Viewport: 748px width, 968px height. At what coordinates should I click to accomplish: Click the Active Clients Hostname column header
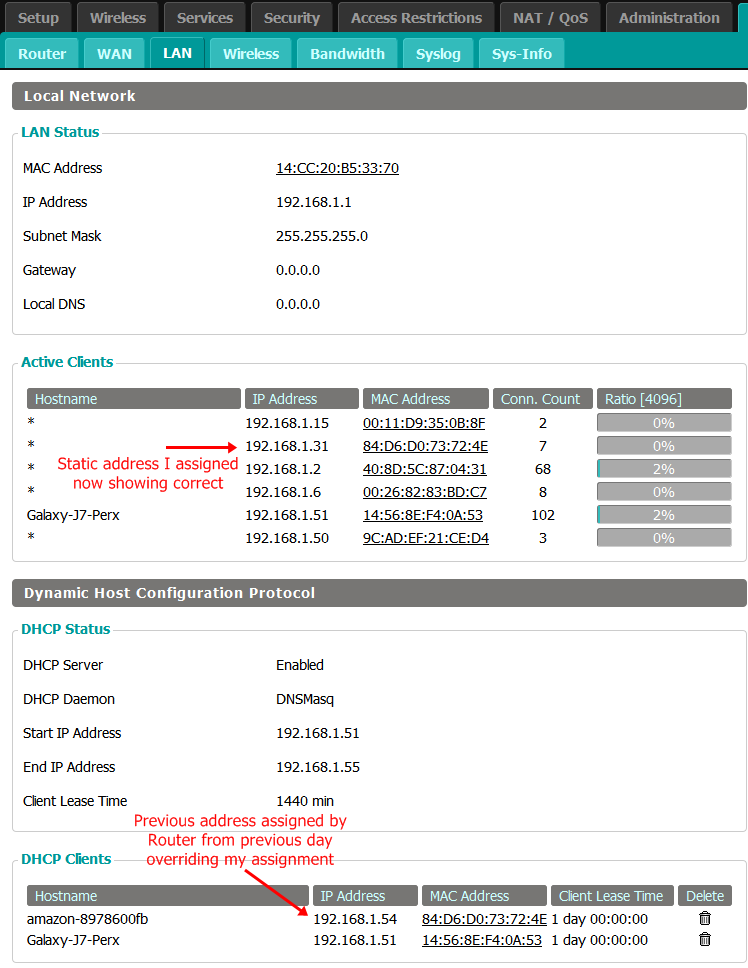[134, 399]
